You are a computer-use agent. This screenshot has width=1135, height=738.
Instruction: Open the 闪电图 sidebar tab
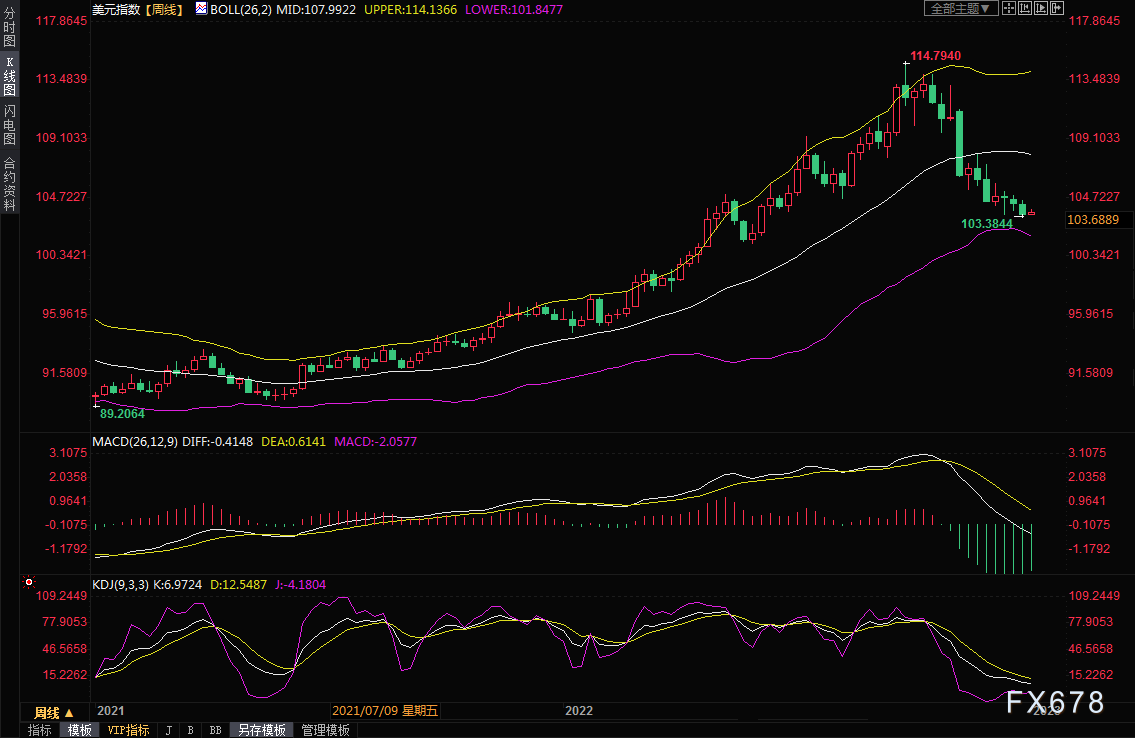pos(9,124)
